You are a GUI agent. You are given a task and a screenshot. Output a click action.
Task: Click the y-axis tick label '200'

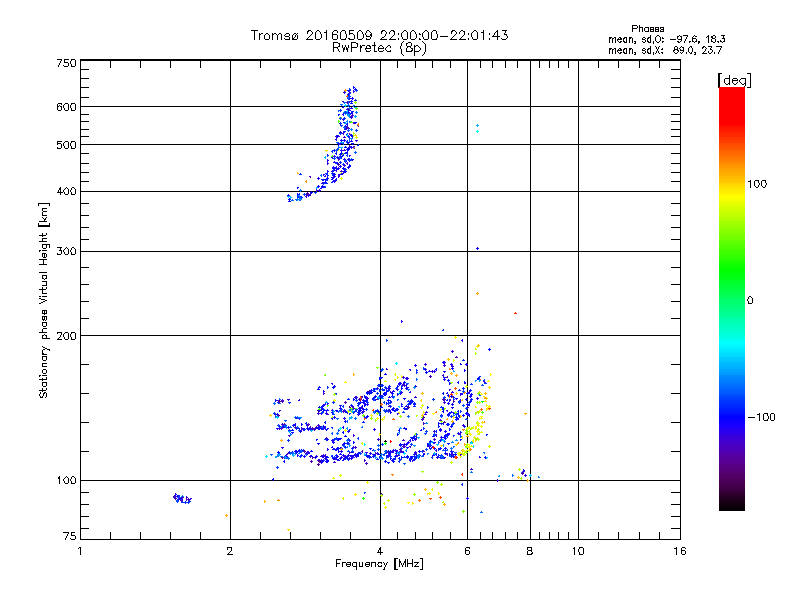pyautogui.click(x=66, y=336)
